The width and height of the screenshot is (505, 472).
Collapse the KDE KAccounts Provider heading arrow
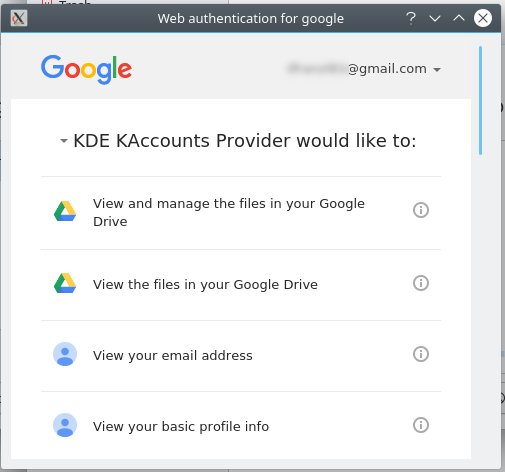(x=63, y=141)
